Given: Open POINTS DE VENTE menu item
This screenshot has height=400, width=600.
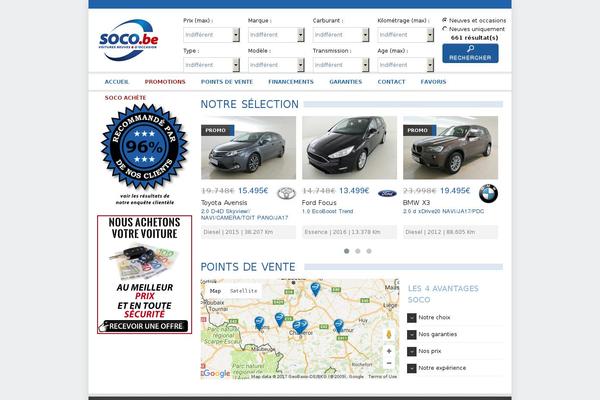Looking at the screenshot, I should [227, 82].
